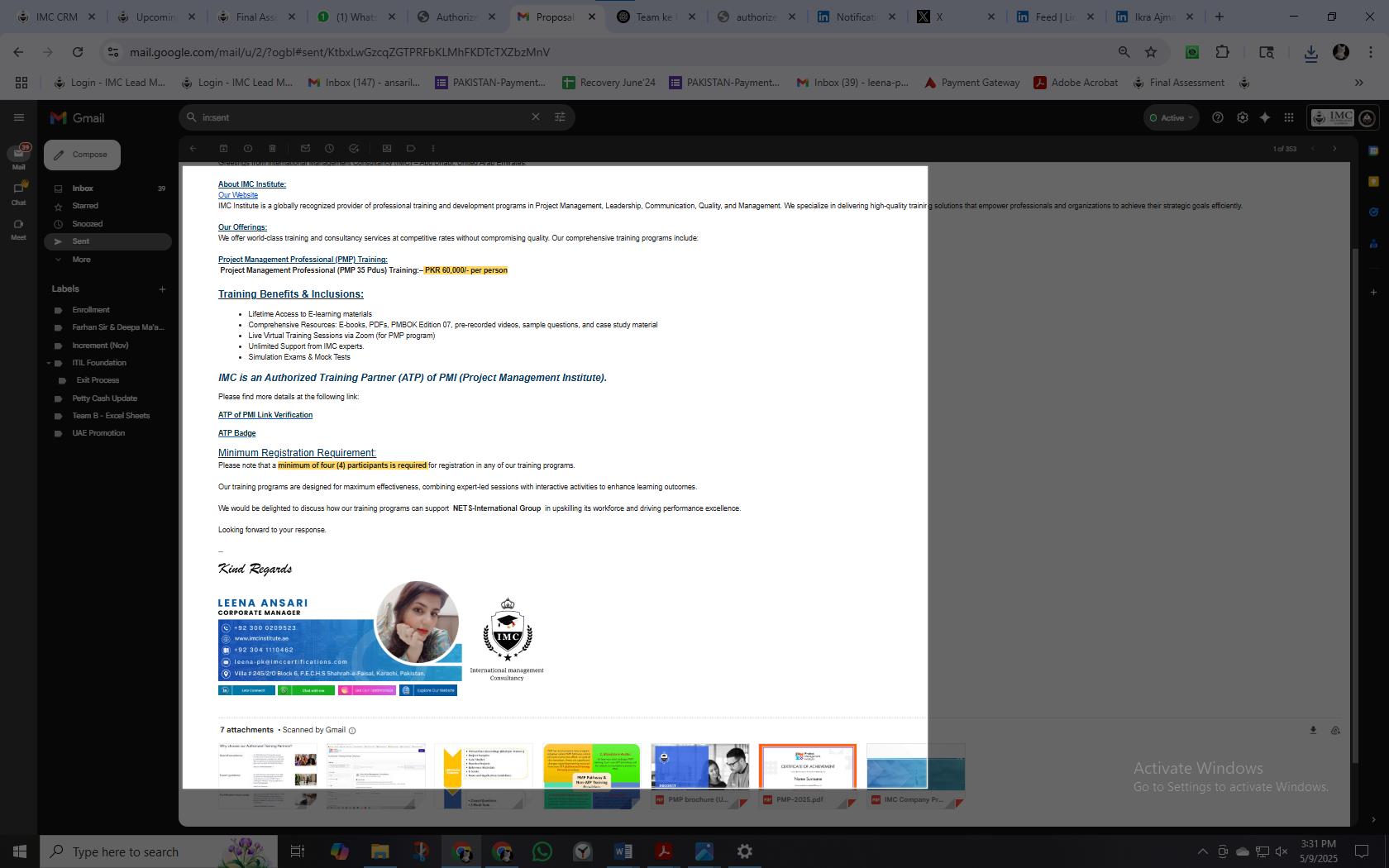Open Gmail main menu hamburger icon

pos(18,117)
